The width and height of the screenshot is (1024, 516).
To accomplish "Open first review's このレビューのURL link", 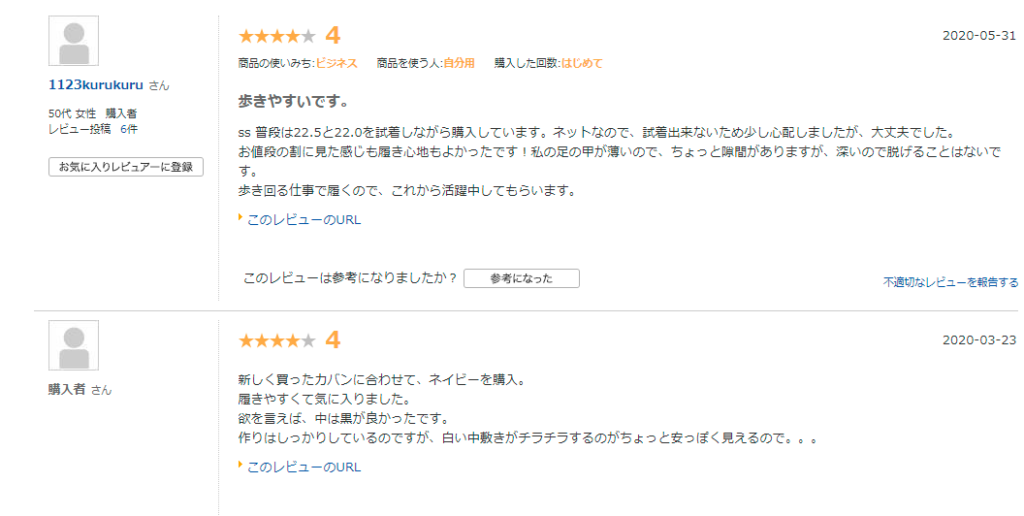I will click(x=304, y=220).
